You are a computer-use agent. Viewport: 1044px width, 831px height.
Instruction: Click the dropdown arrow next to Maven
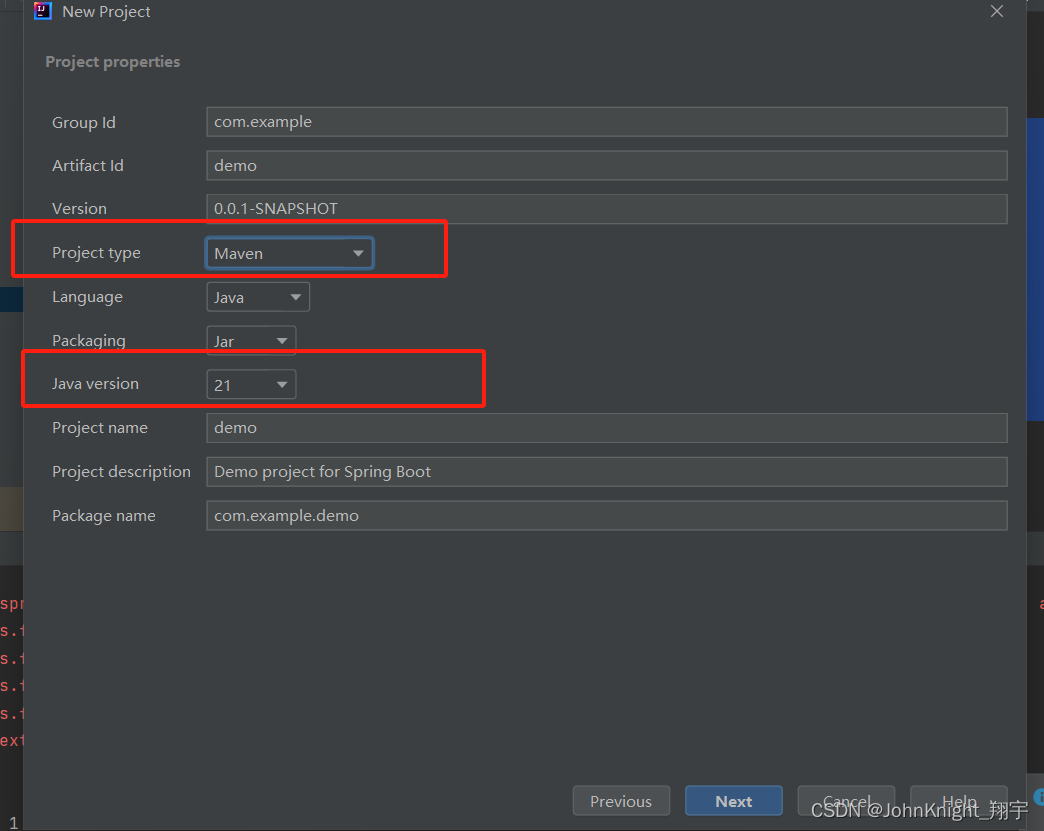(357, 252)
